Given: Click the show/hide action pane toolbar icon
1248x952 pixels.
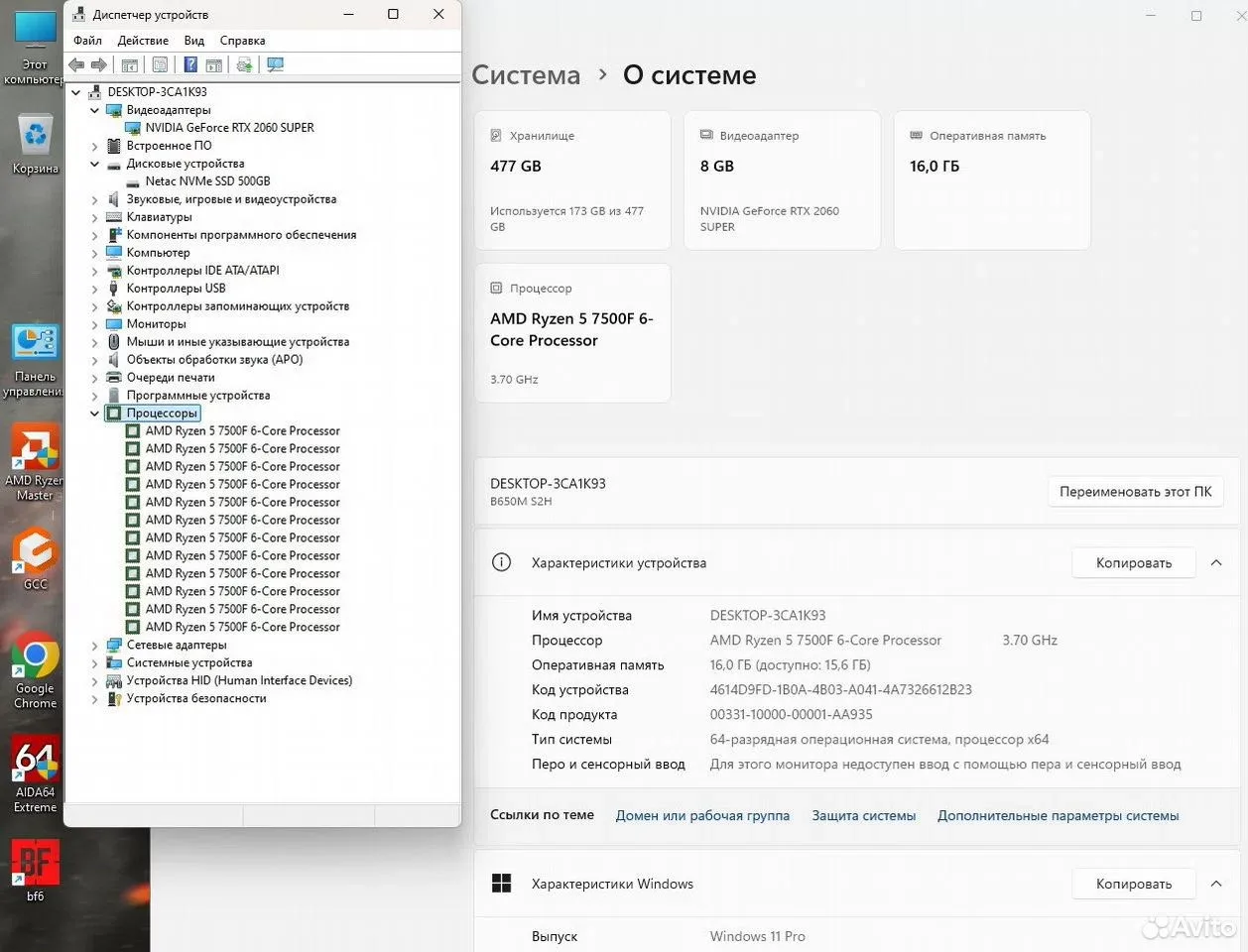Looking at the screenshot, I should pos(214,64).
